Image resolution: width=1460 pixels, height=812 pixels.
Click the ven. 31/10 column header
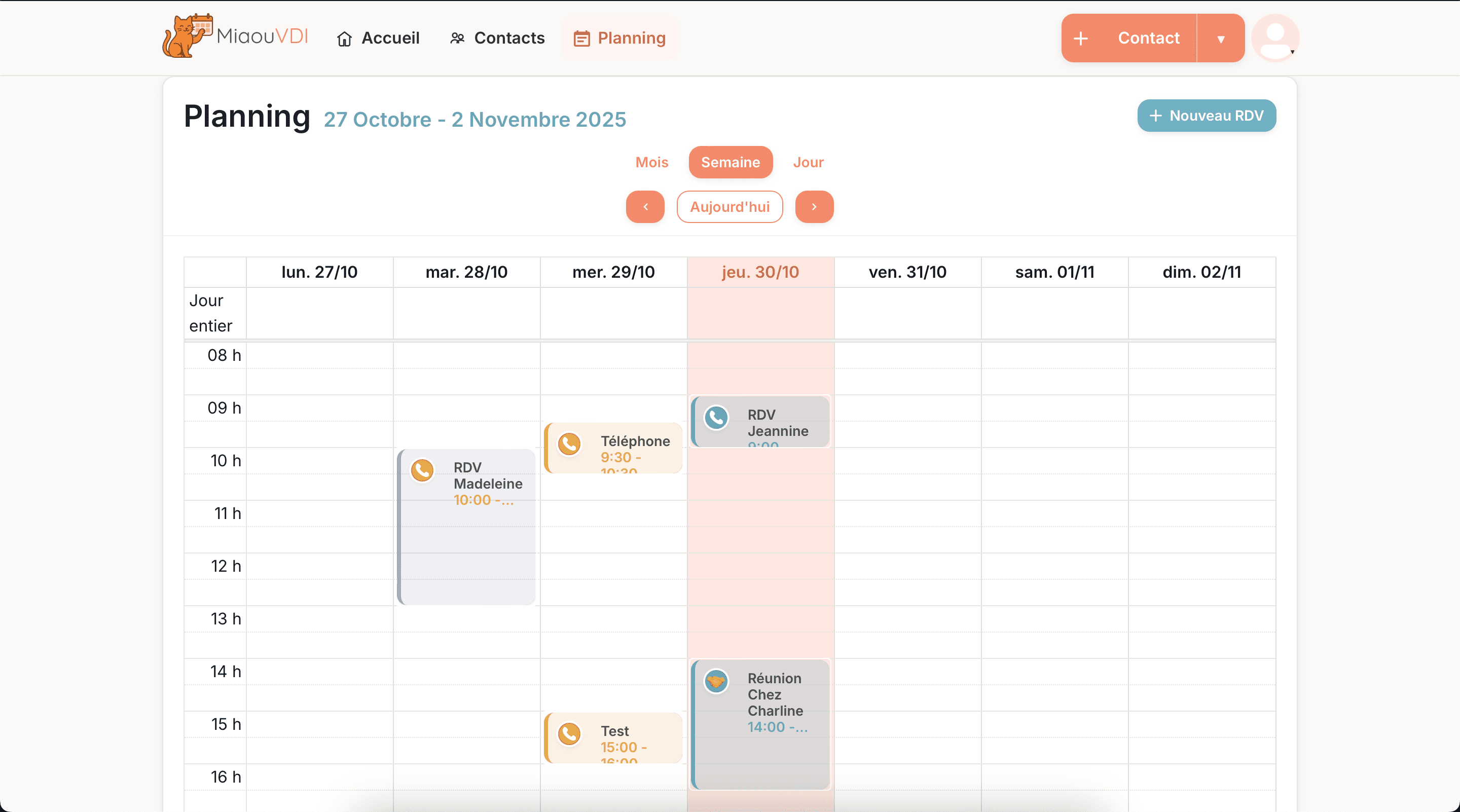[x=907, y=272]
